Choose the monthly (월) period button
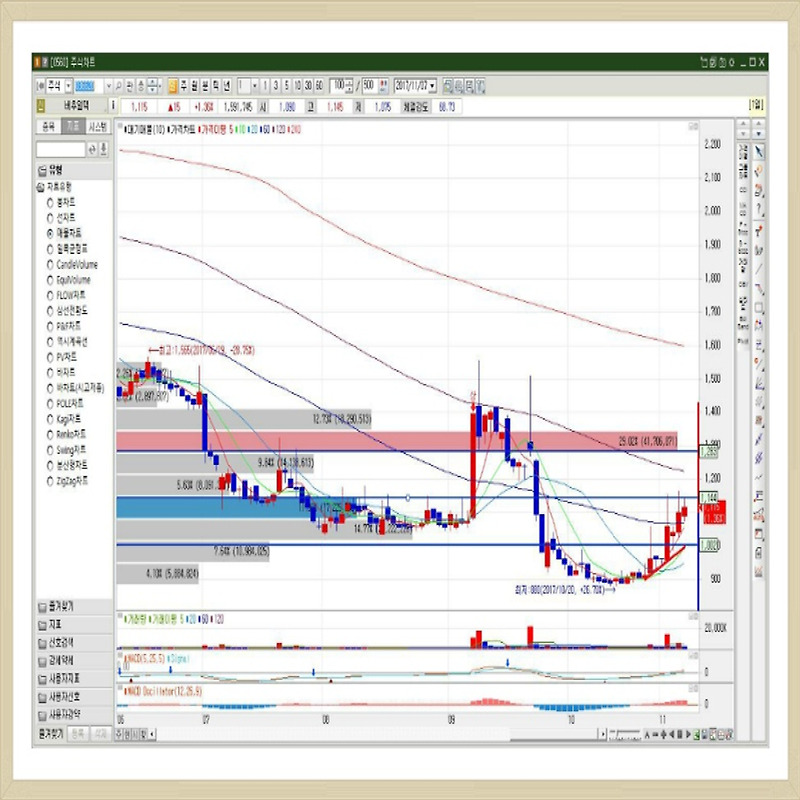Screen dimensions: 800x800 point(194,86)
